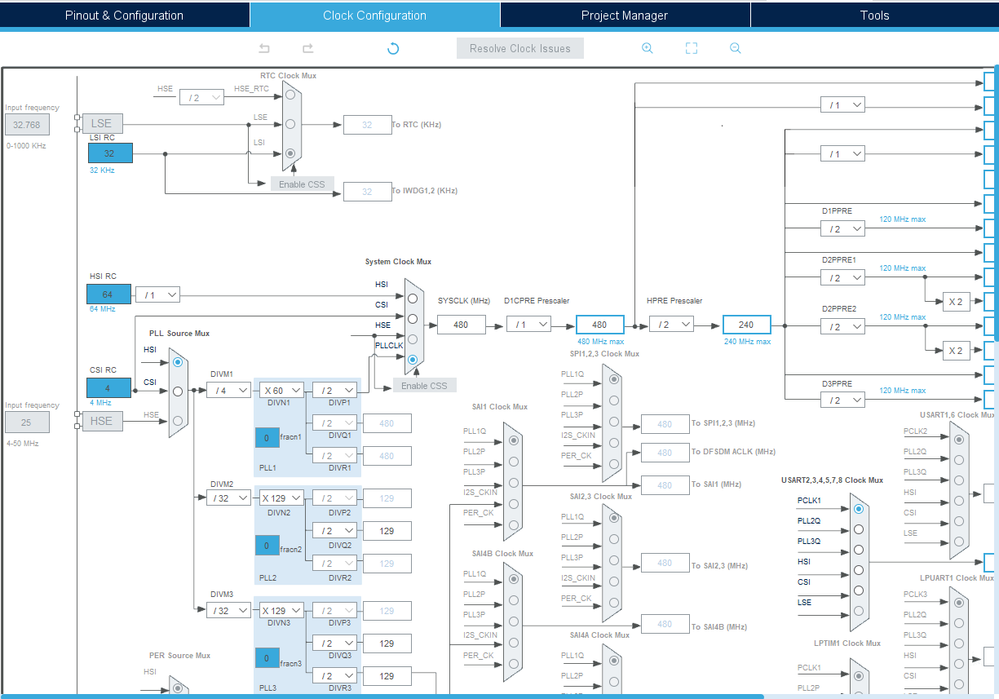Edit the fracn1 value field
Viewport: 999px width, 699px height.
pyautogui.click(x=267, y=437)
